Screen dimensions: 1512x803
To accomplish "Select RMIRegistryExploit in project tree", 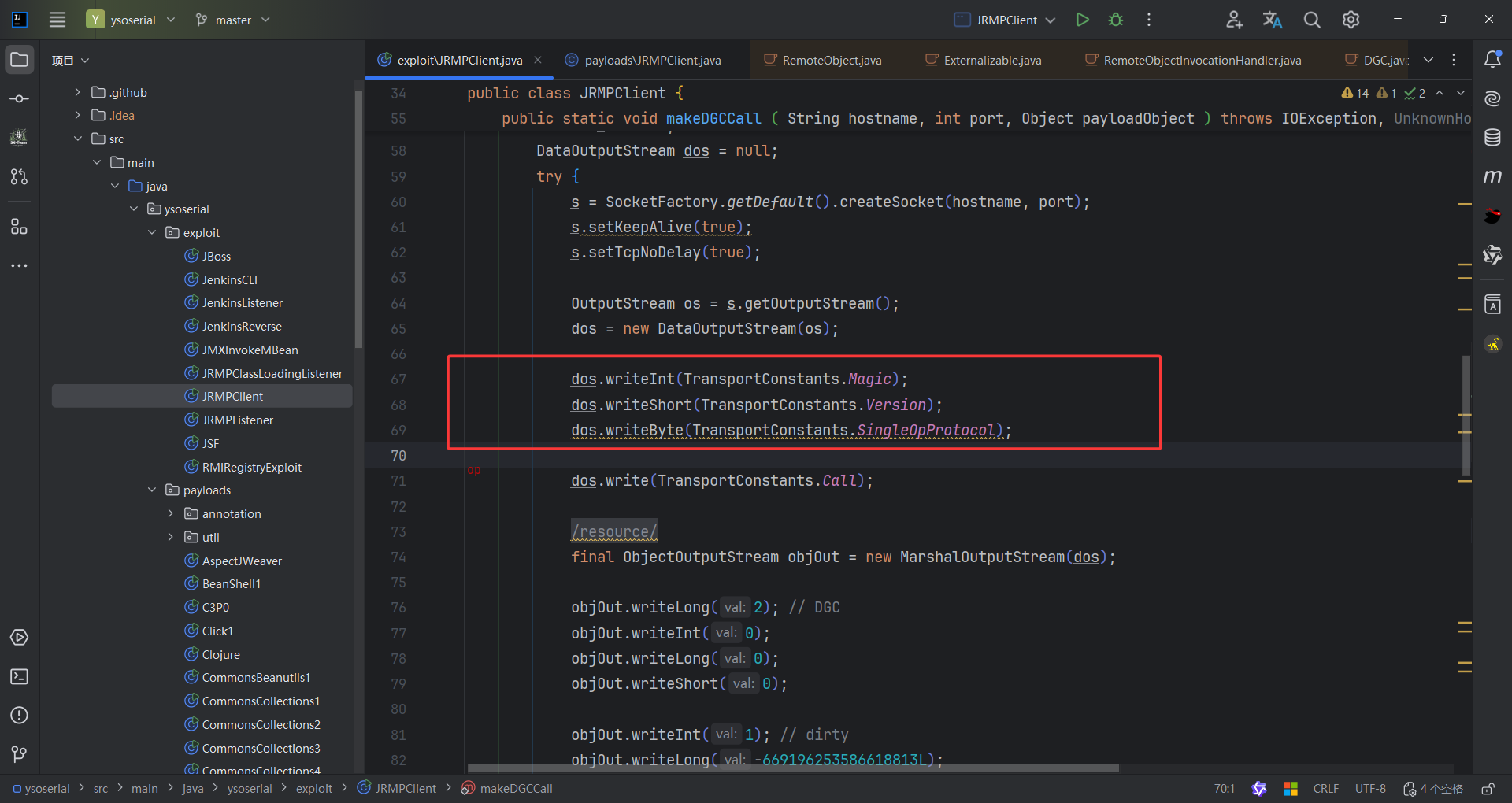I will [251, 467].
